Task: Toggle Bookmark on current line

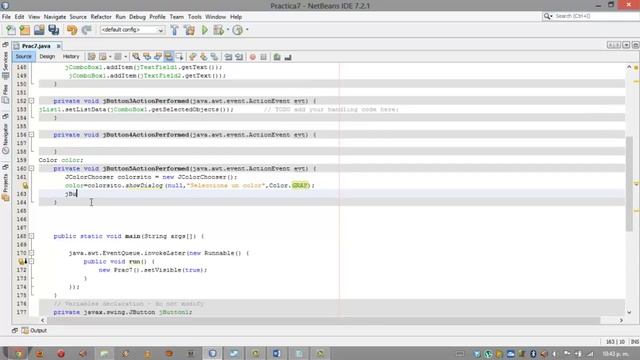Action: pyautogui.click(x=214, y=57)
